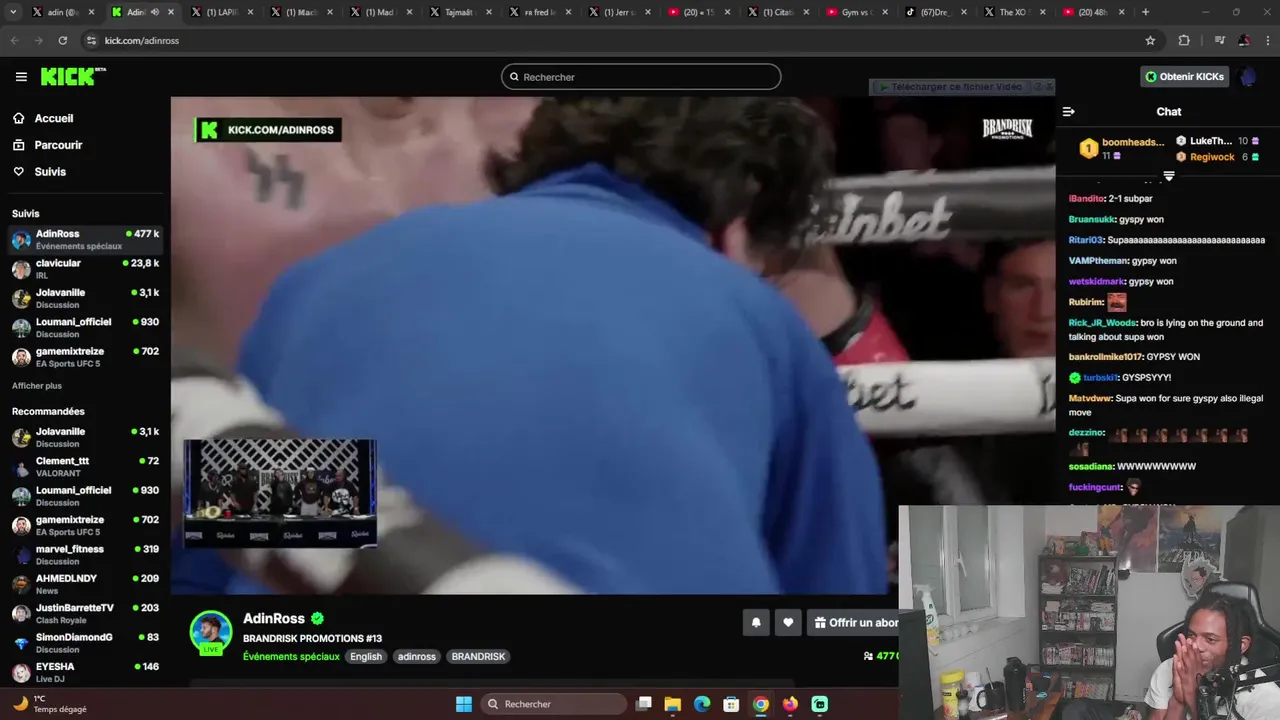
Task: Click the BRANDRISK tag
Action: coord(478,657)
